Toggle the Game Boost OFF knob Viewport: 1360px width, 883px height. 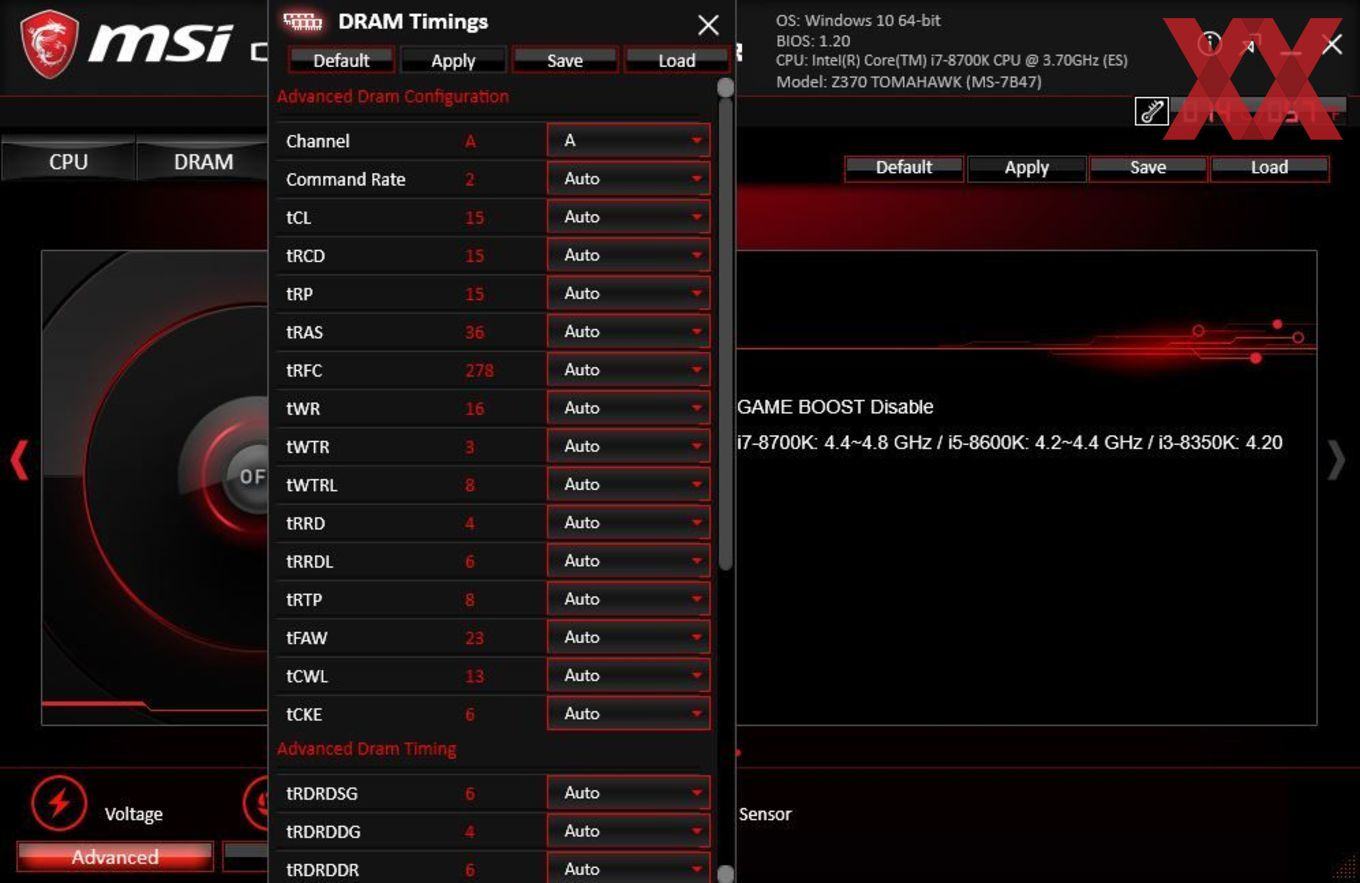[x=247, y=476]
